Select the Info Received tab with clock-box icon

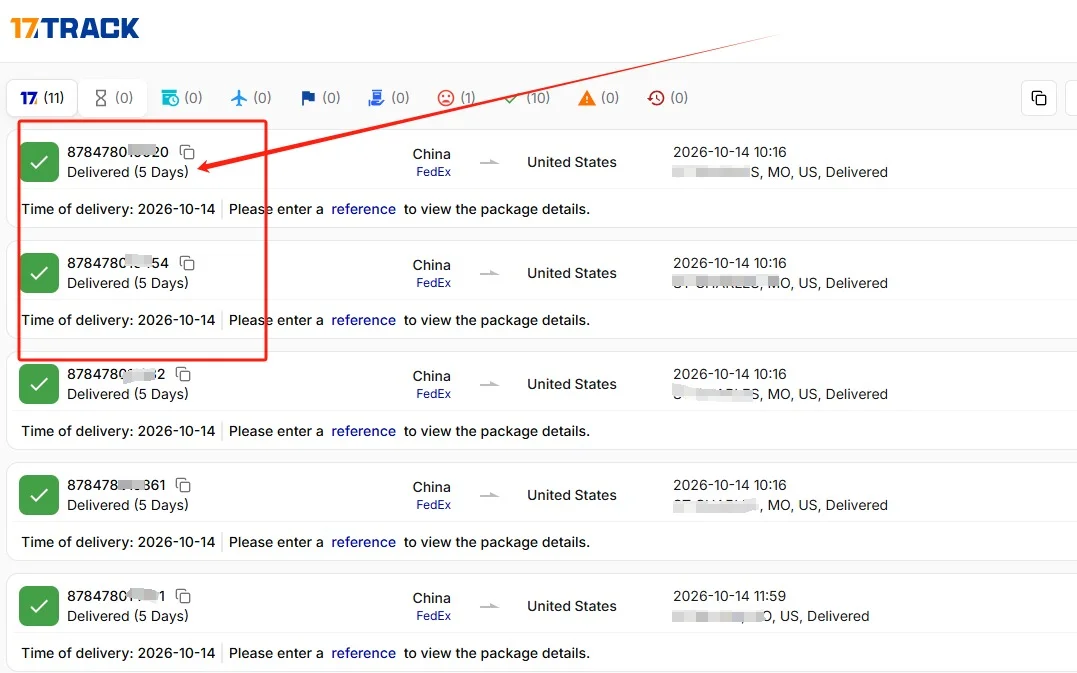181,98
